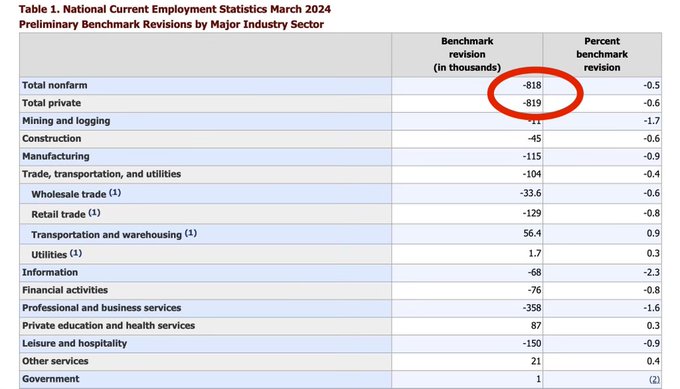The image size is (680, 389).
Task: Select the 56.4 Transportation and warehousing value
Action: [532, 234]
